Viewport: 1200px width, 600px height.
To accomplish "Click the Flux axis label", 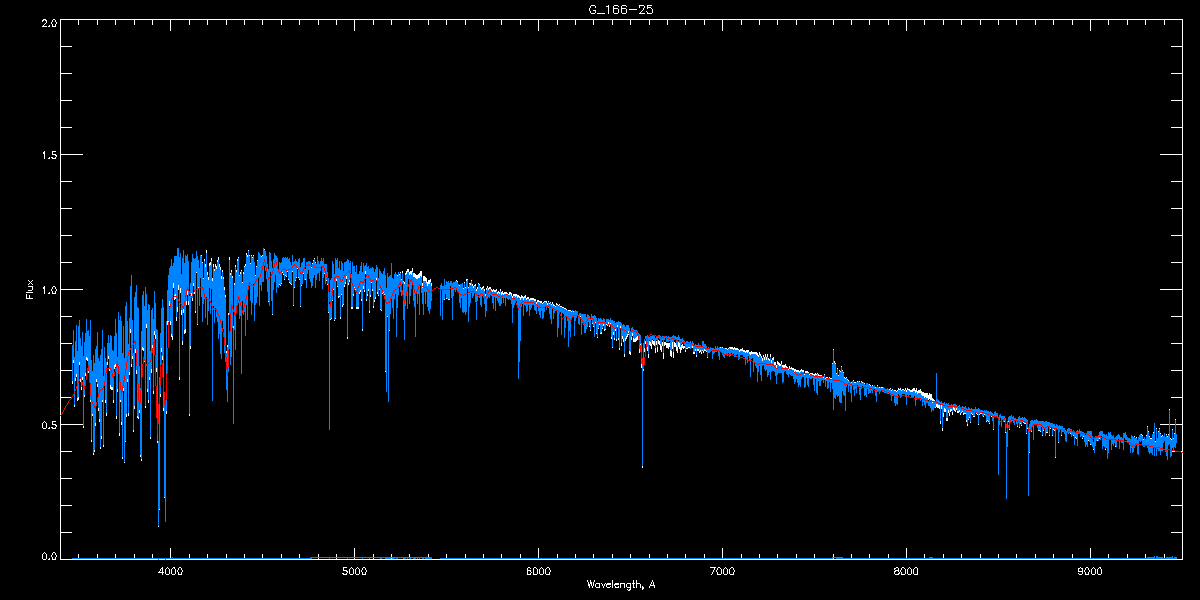I will coord(30,291).
